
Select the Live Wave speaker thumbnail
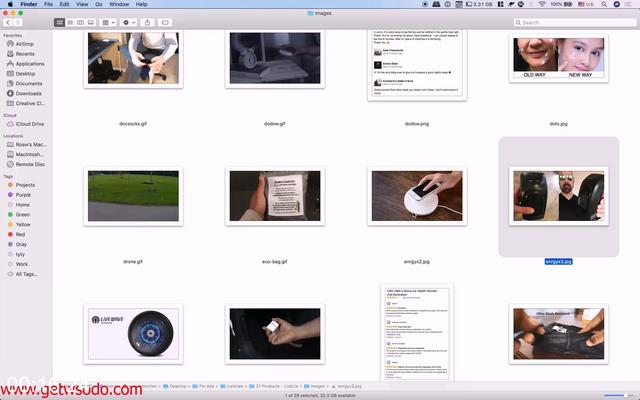click(x=133, y=334)
